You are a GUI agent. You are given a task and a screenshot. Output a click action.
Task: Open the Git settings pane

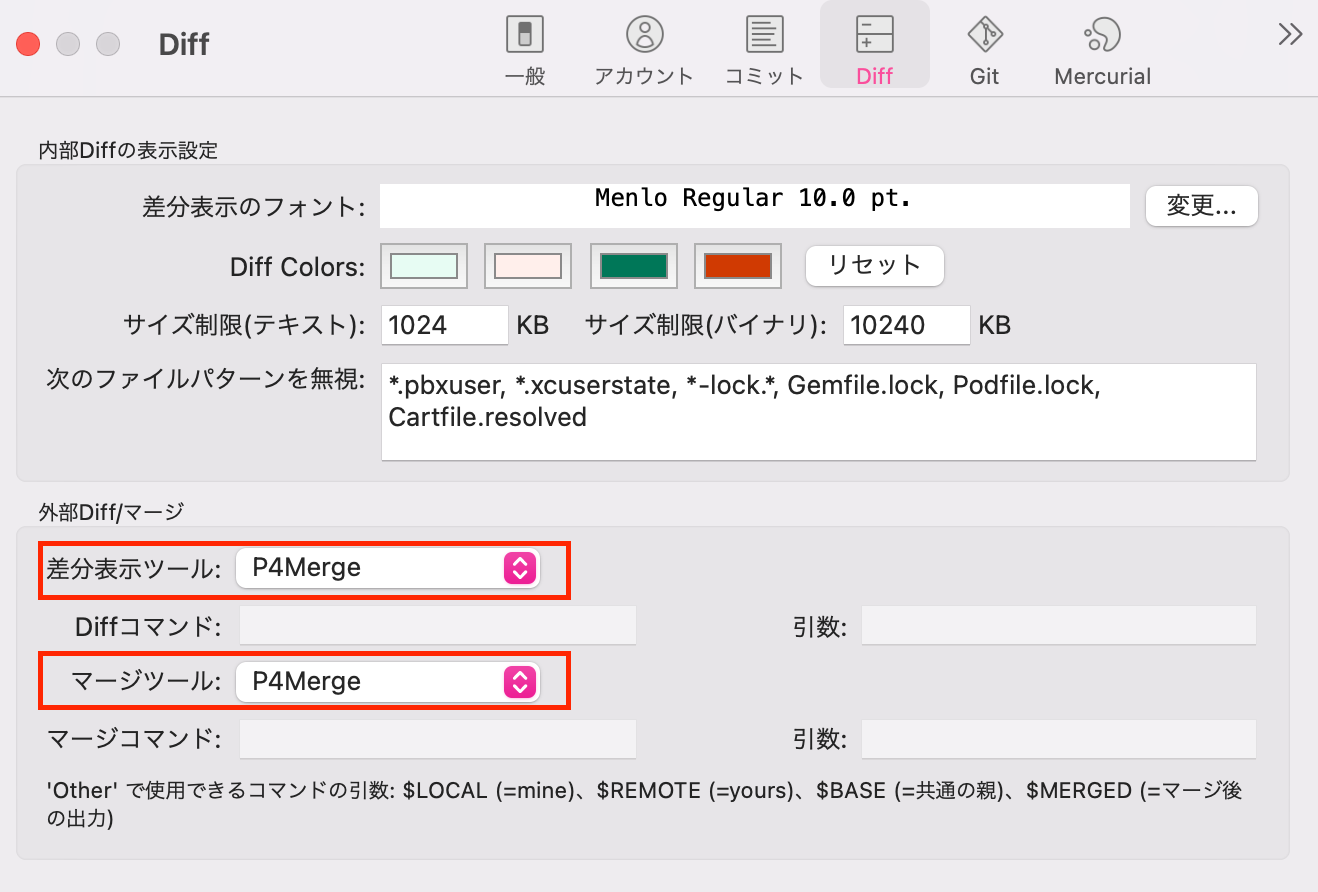983,44
